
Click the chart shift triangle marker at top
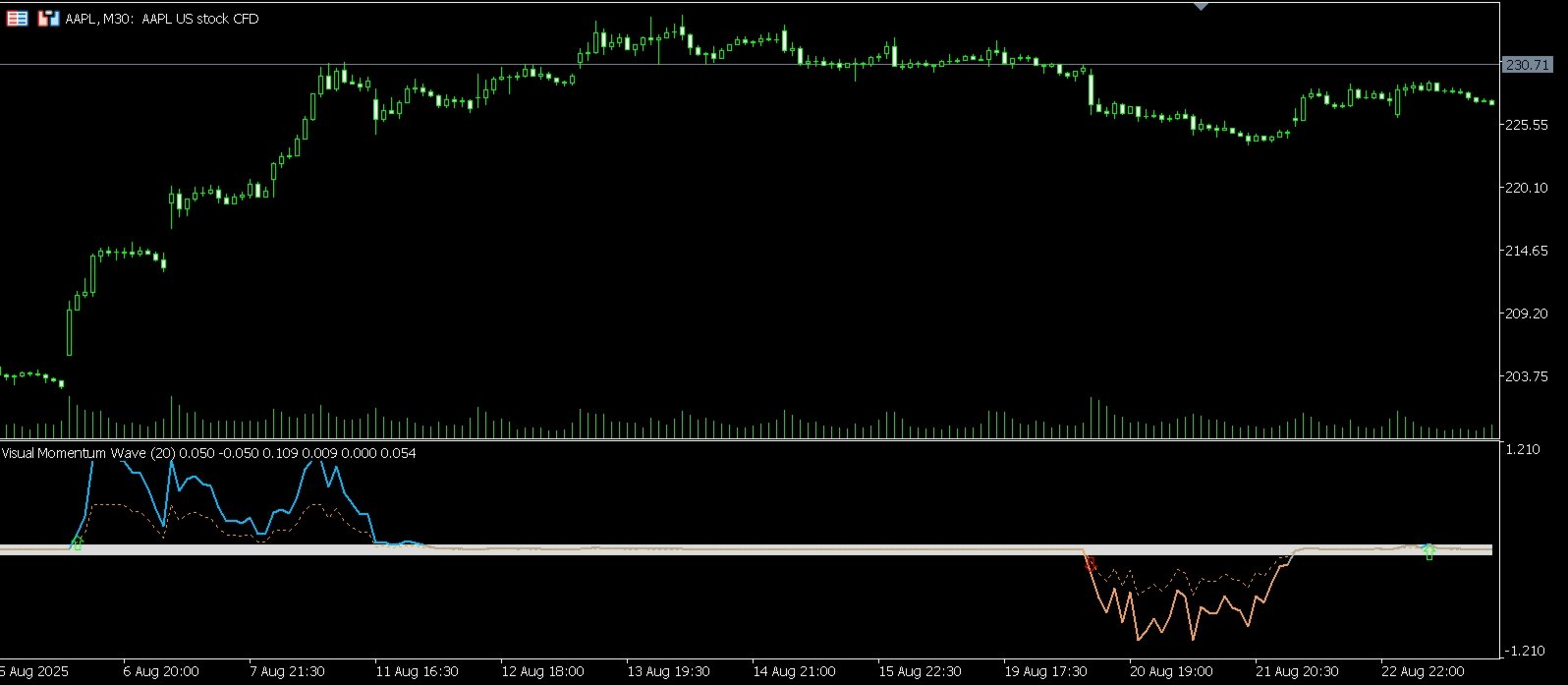pos(1201,6)
